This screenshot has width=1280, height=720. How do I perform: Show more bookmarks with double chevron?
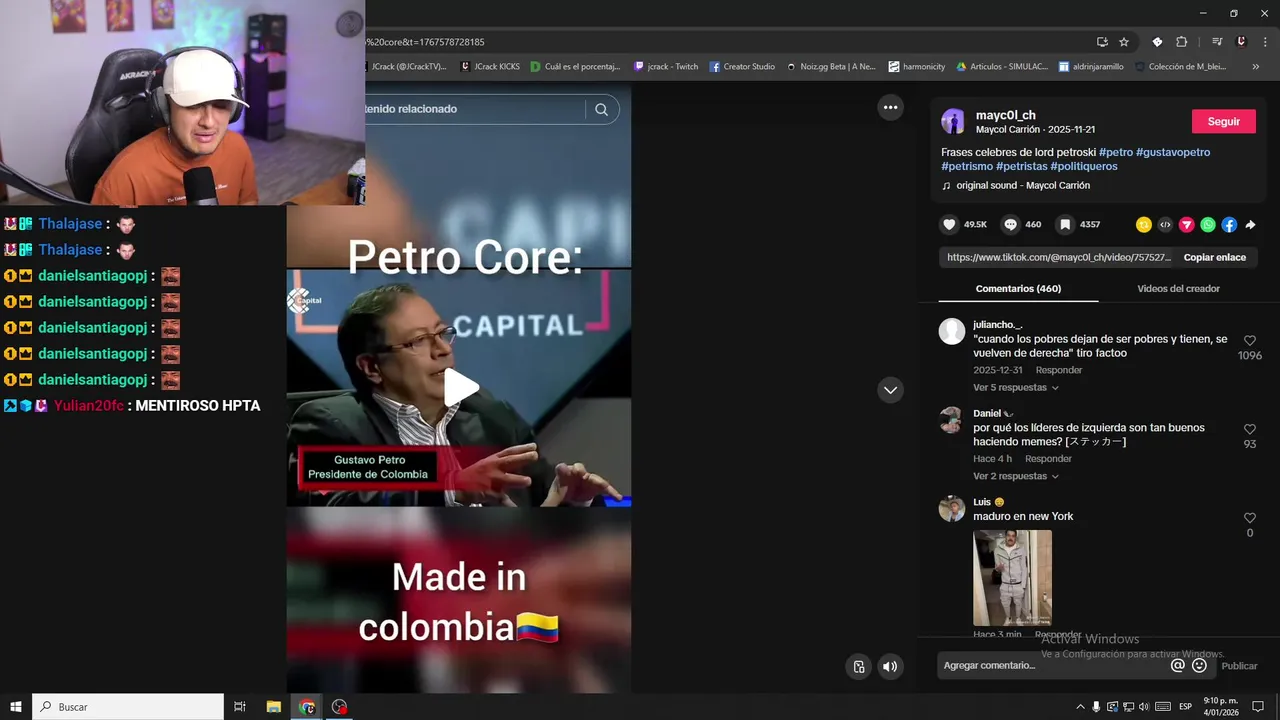pos(1255,67)
